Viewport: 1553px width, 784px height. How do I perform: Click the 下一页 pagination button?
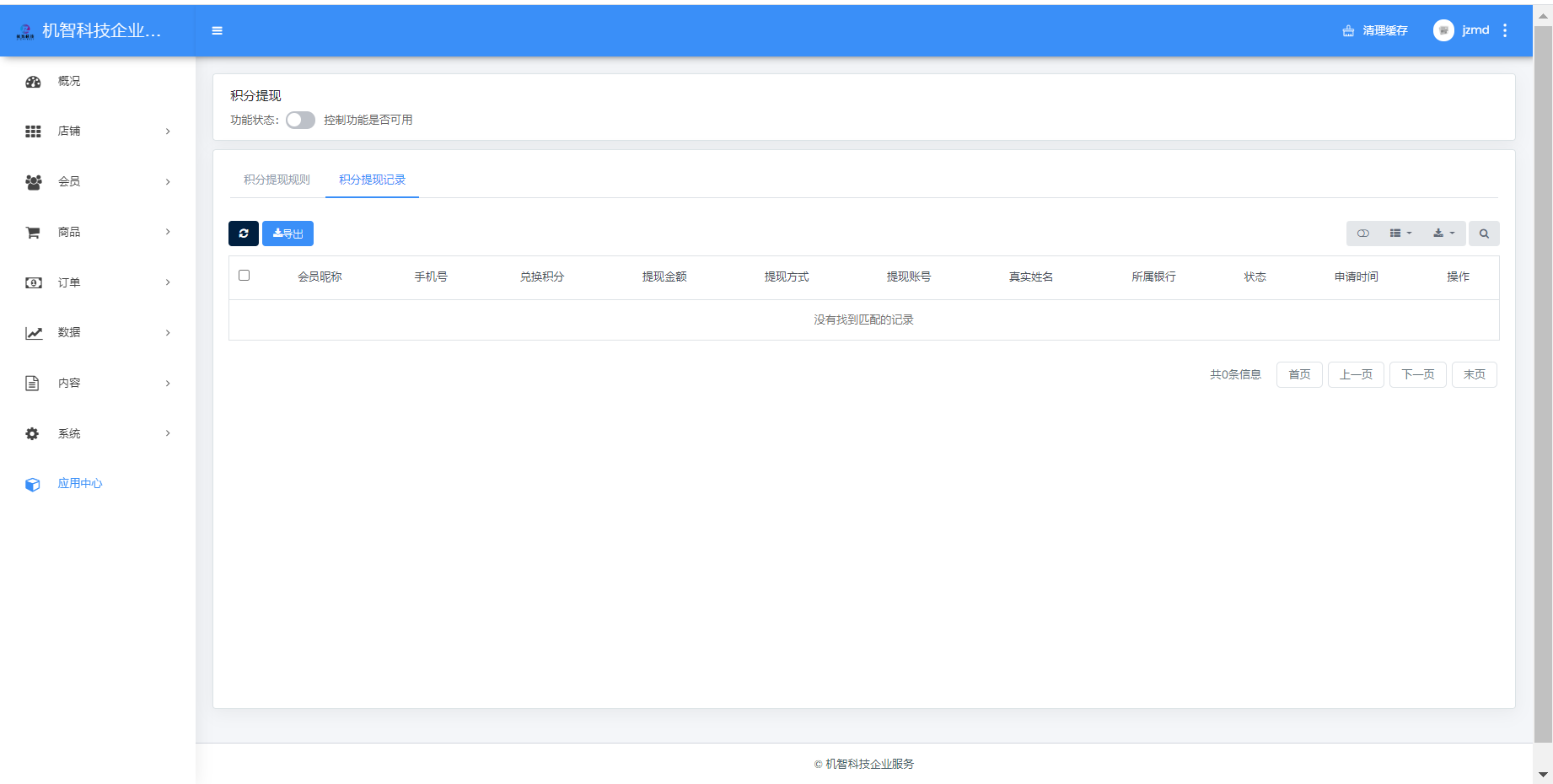pyautogui.click(x=1418, y=374)
